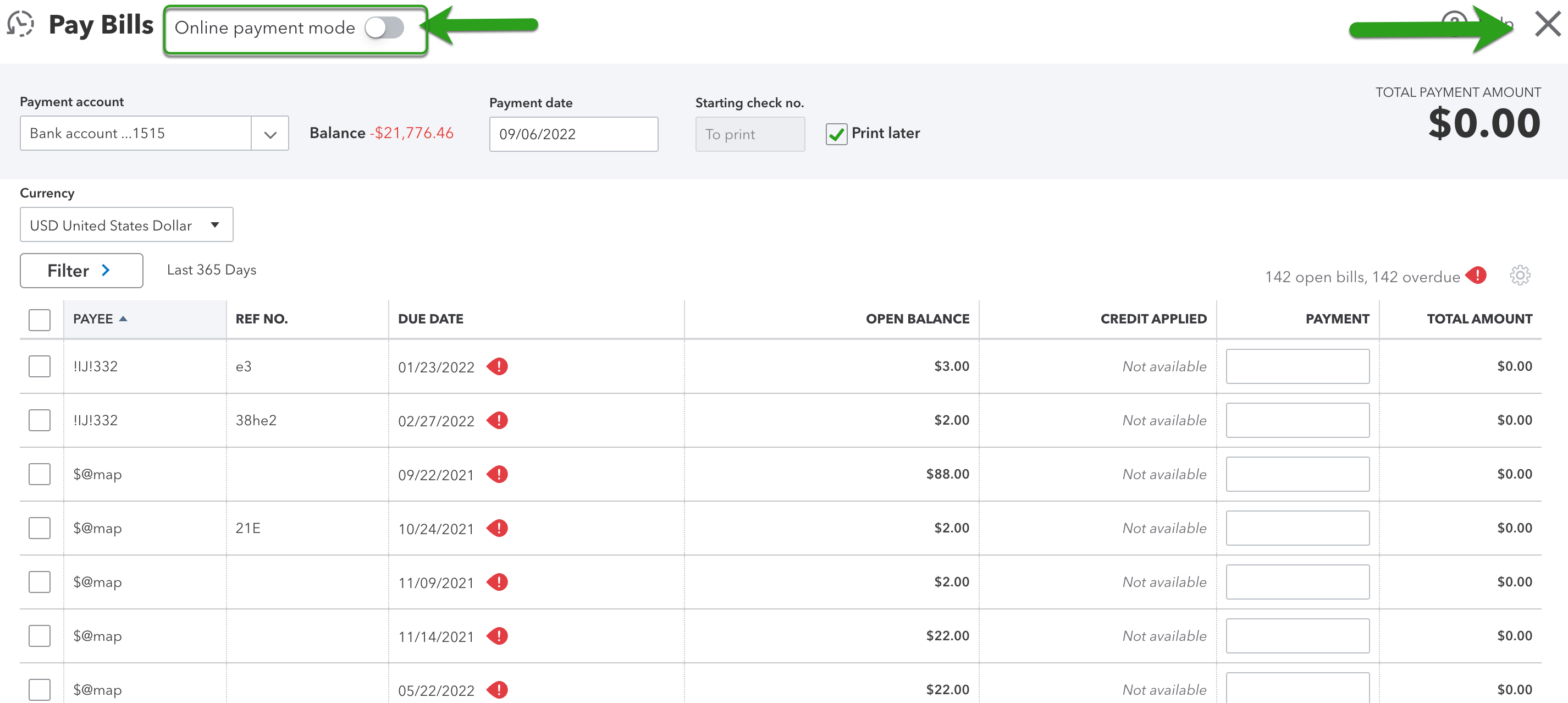Image resolution: width=1568 pixels, height=703 pixels.
Task: Click the red alert icon next to 142 overdue
Action: click(x=1476, y=276)
